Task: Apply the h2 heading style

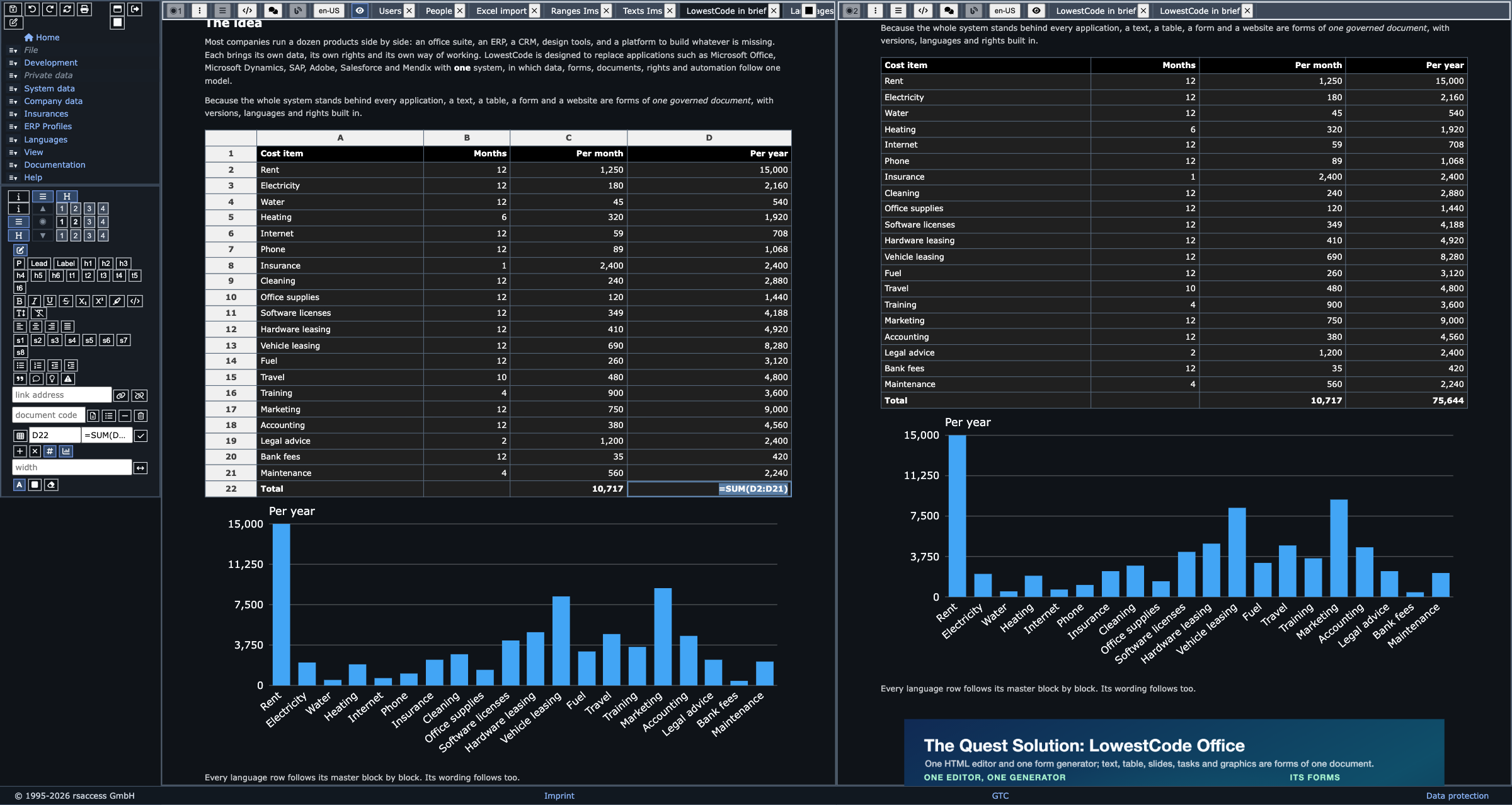Action: coord(106,264)
